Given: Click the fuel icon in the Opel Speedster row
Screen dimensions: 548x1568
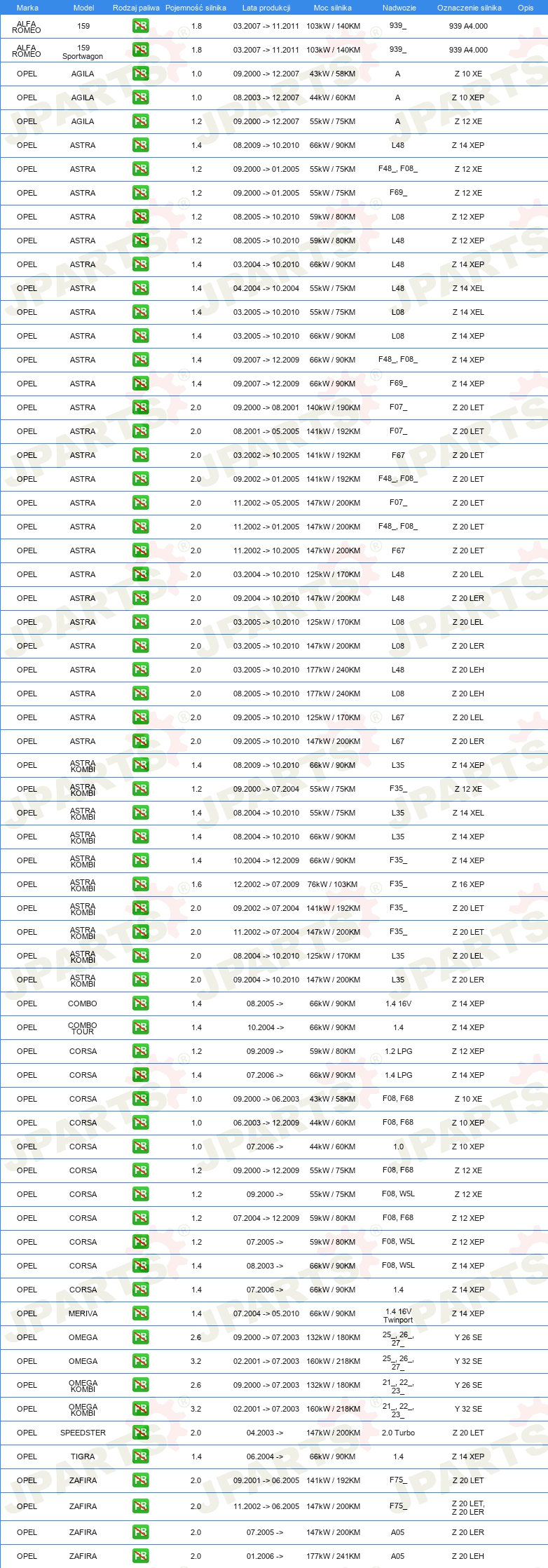Looking at the screenshot, I should 140,1433.
